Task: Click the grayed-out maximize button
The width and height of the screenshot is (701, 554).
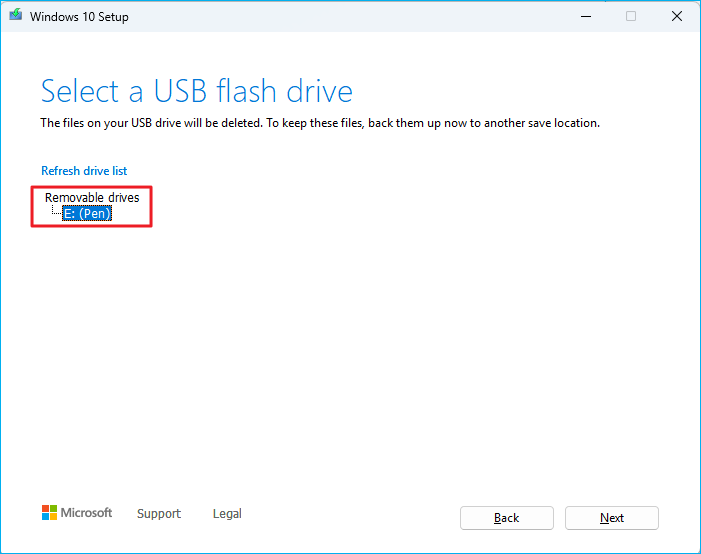Action: tap(631, 16)
